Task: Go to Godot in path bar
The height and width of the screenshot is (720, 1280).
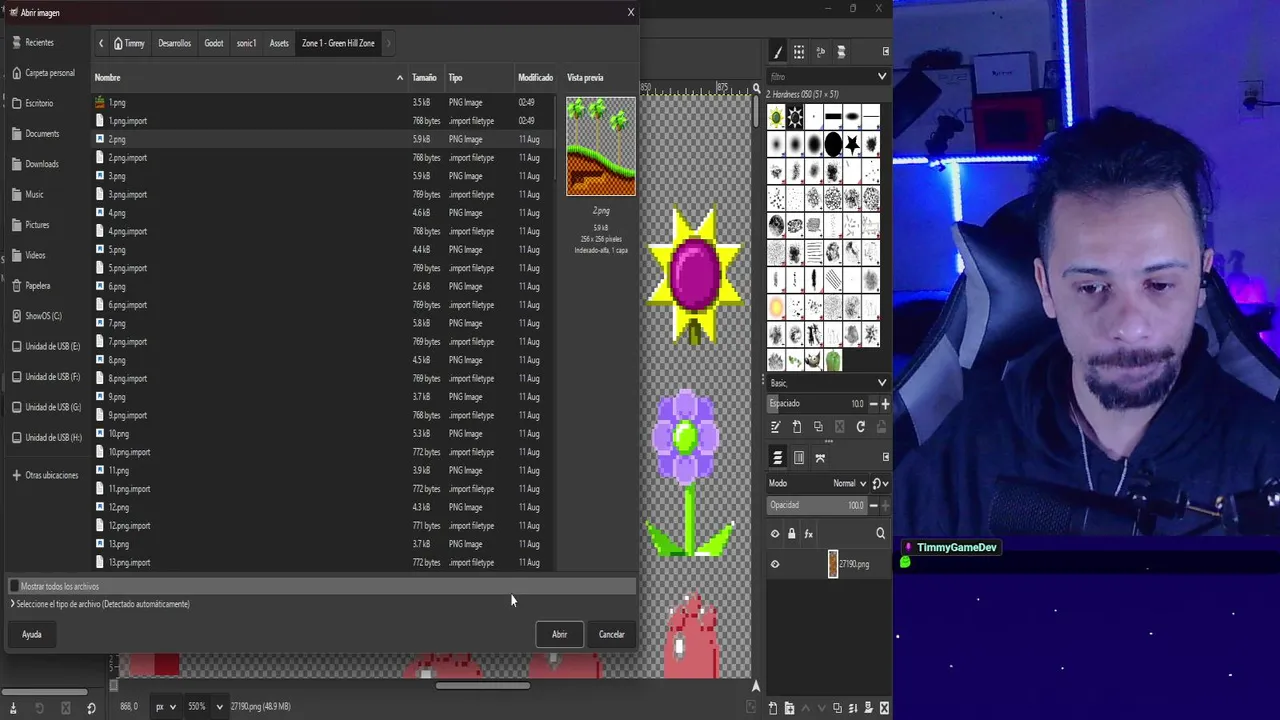Action: point(214,43)
